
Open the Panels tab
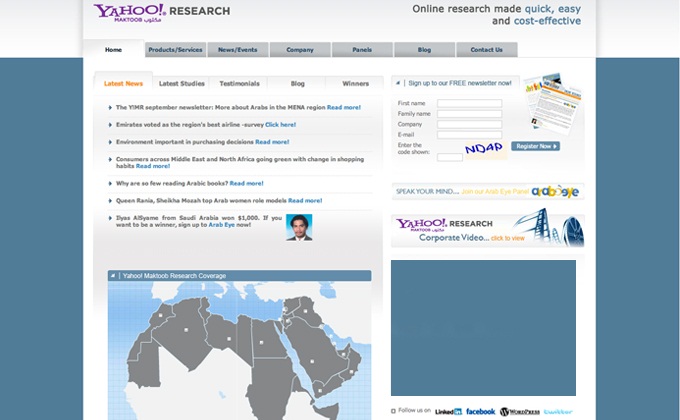tap(362, 49)
